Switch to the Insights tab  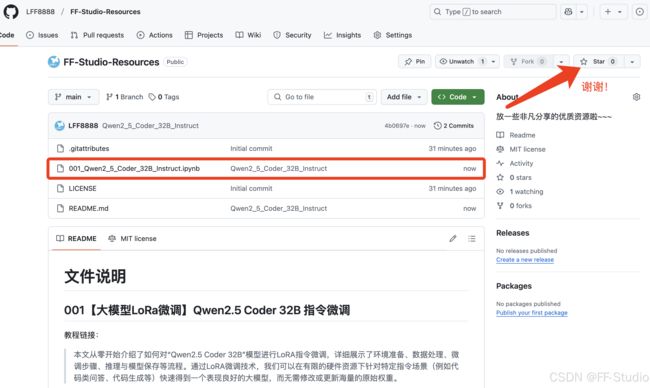point(342,35)
